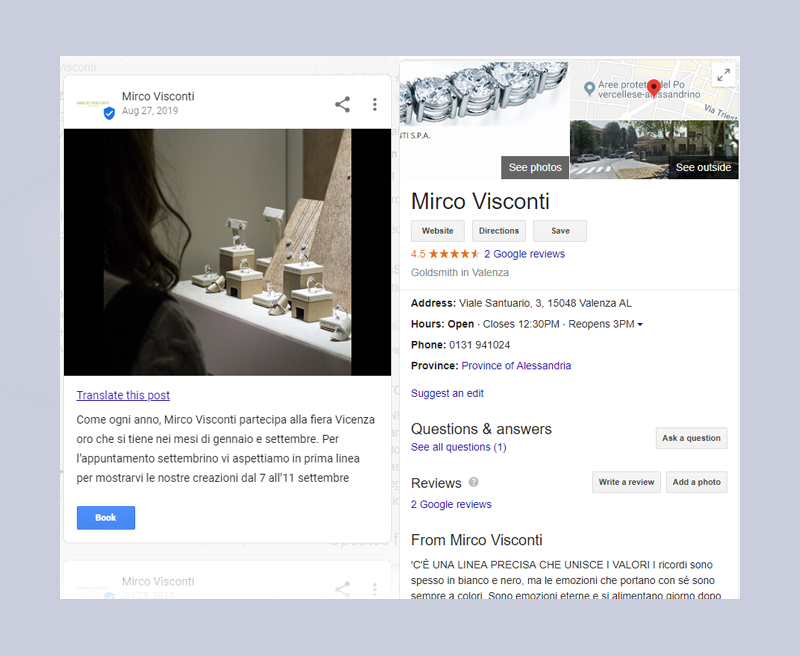This screenshot has height=656, width=800.
Task: Click the address Viale Santuario, 3, 15048 Valenza AL
Action: tap(545, 304)
